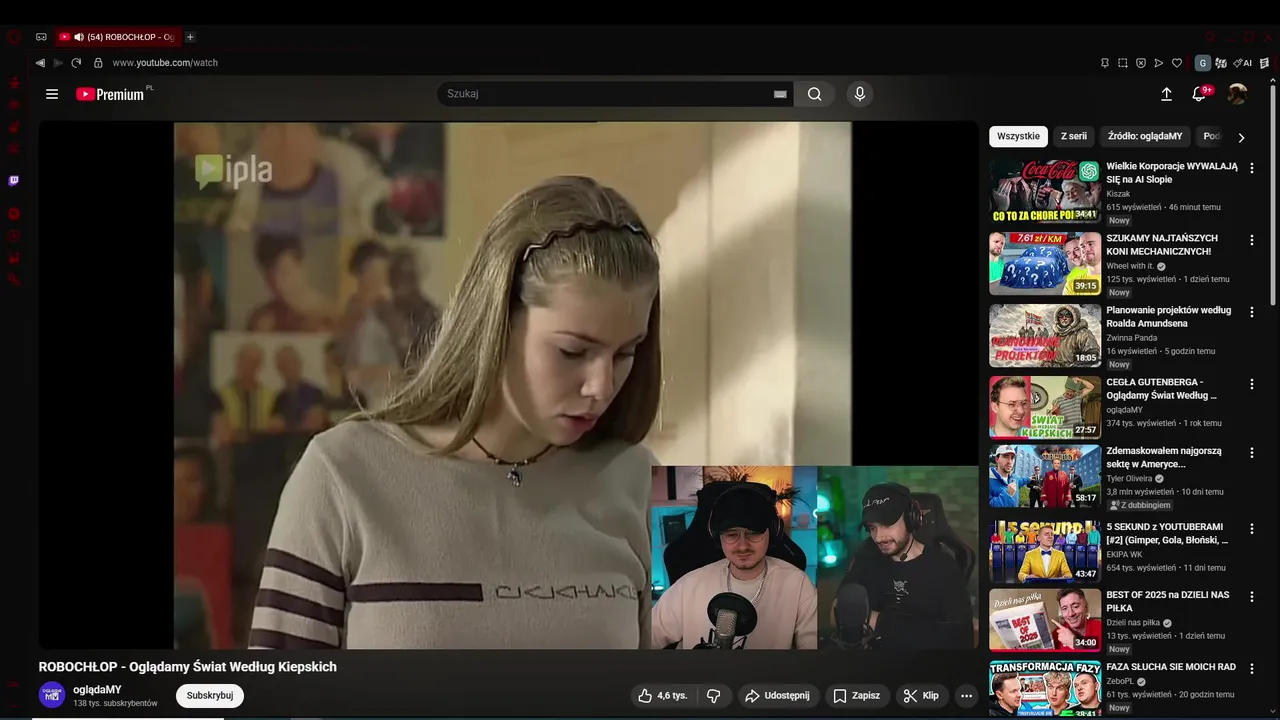Open more actions three-dot button under video
The width and height of the screenshot is (1280, 720).
tap(966, 695)
